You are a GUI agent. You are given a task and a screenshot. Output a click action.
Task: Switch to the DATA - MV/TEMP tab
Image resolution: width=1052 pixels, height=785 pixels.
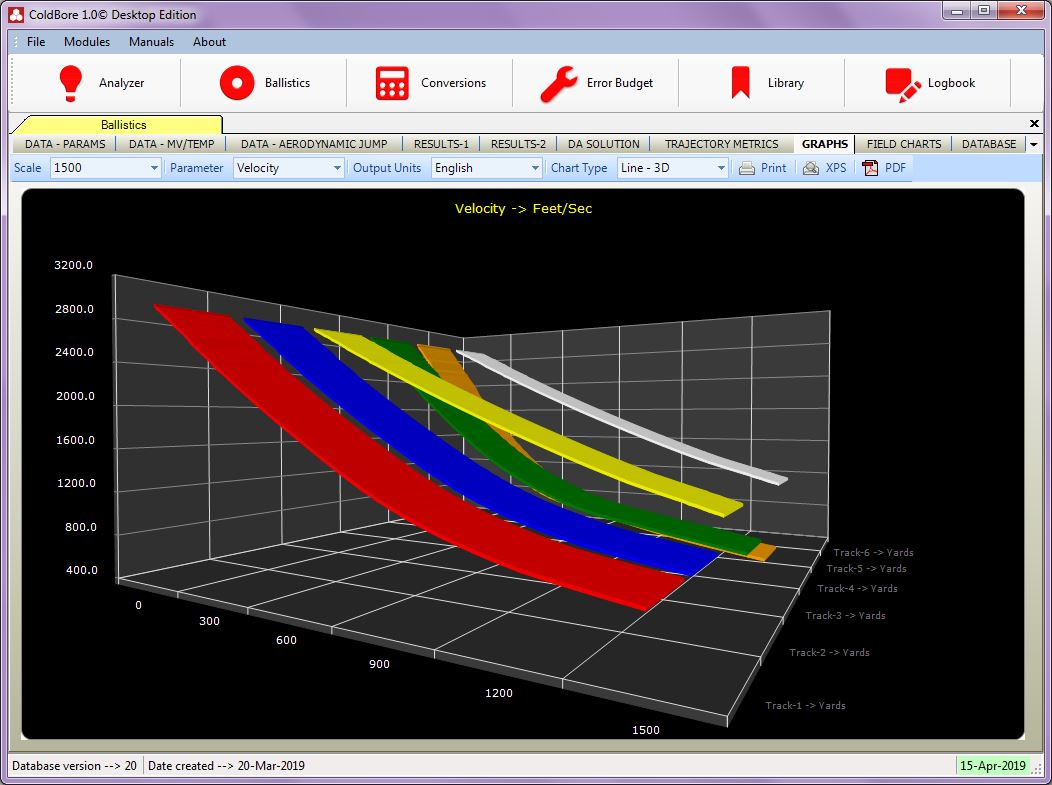pyautogui.click(x=172, y=144)
